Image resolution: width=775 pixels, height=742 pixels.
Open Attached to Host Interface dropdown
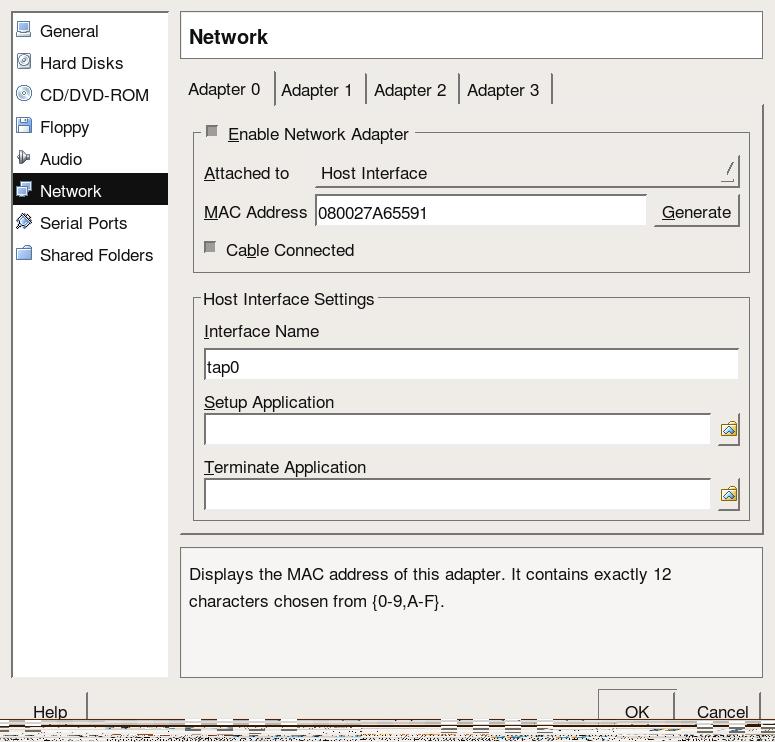click(x=527, y=173)
